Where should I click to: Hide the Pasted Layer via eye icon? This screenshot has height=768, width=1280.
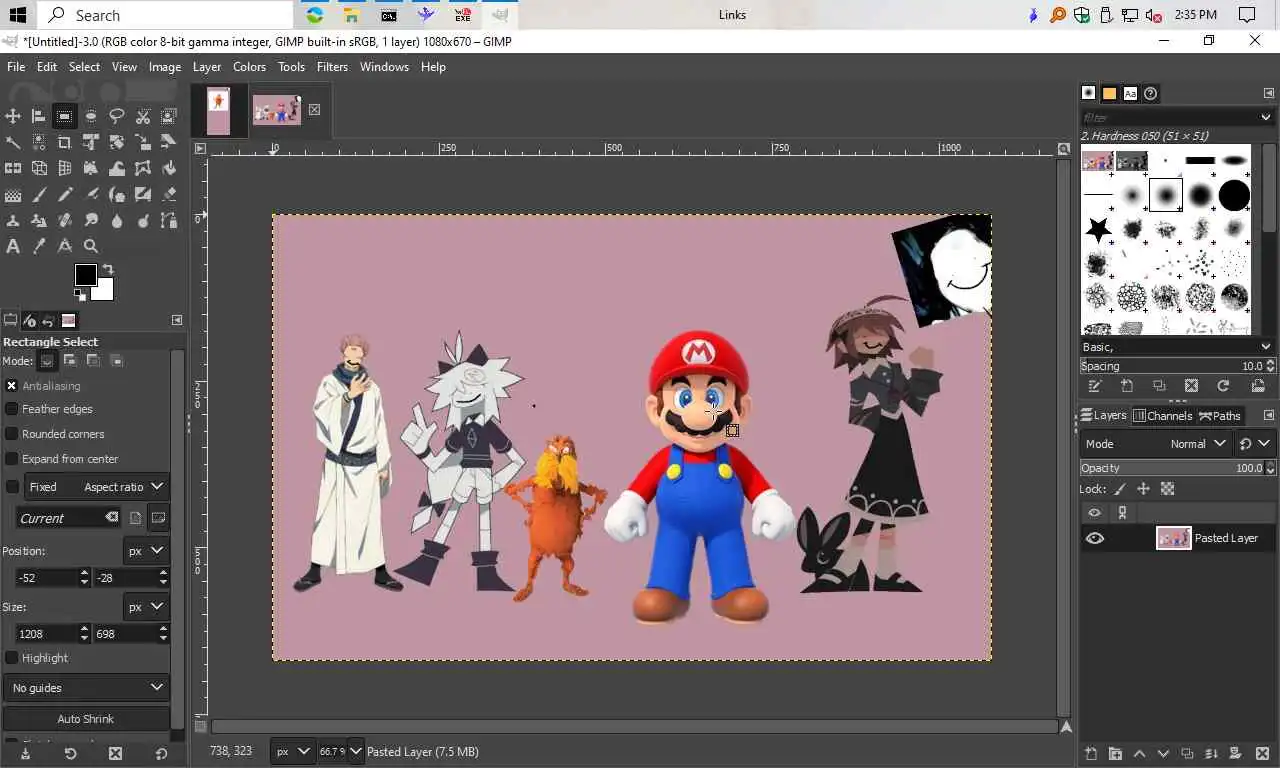(x=1095, y=538)
